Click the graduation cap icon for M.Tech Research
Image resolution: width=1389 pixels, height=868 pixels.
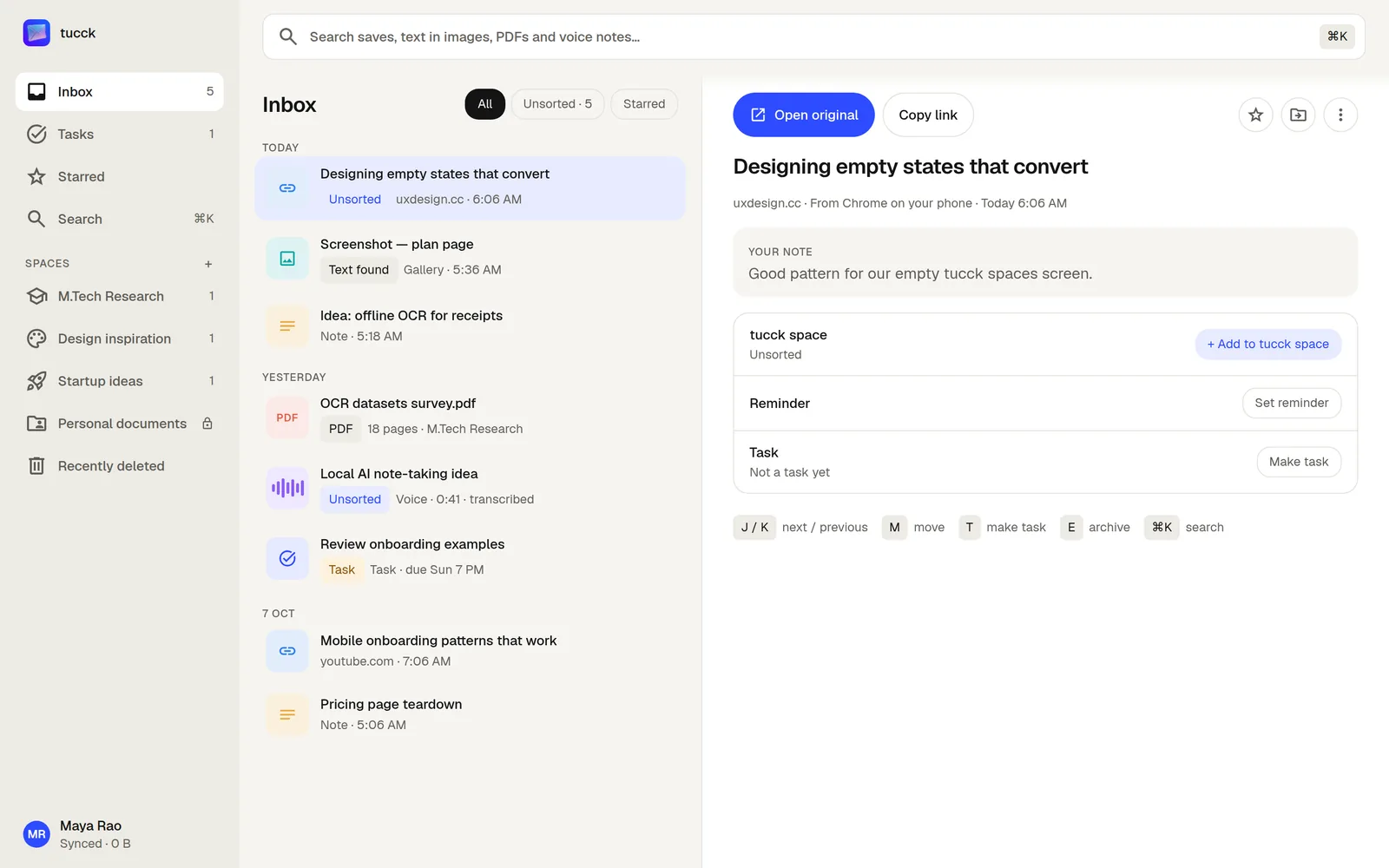click(36, 297)
